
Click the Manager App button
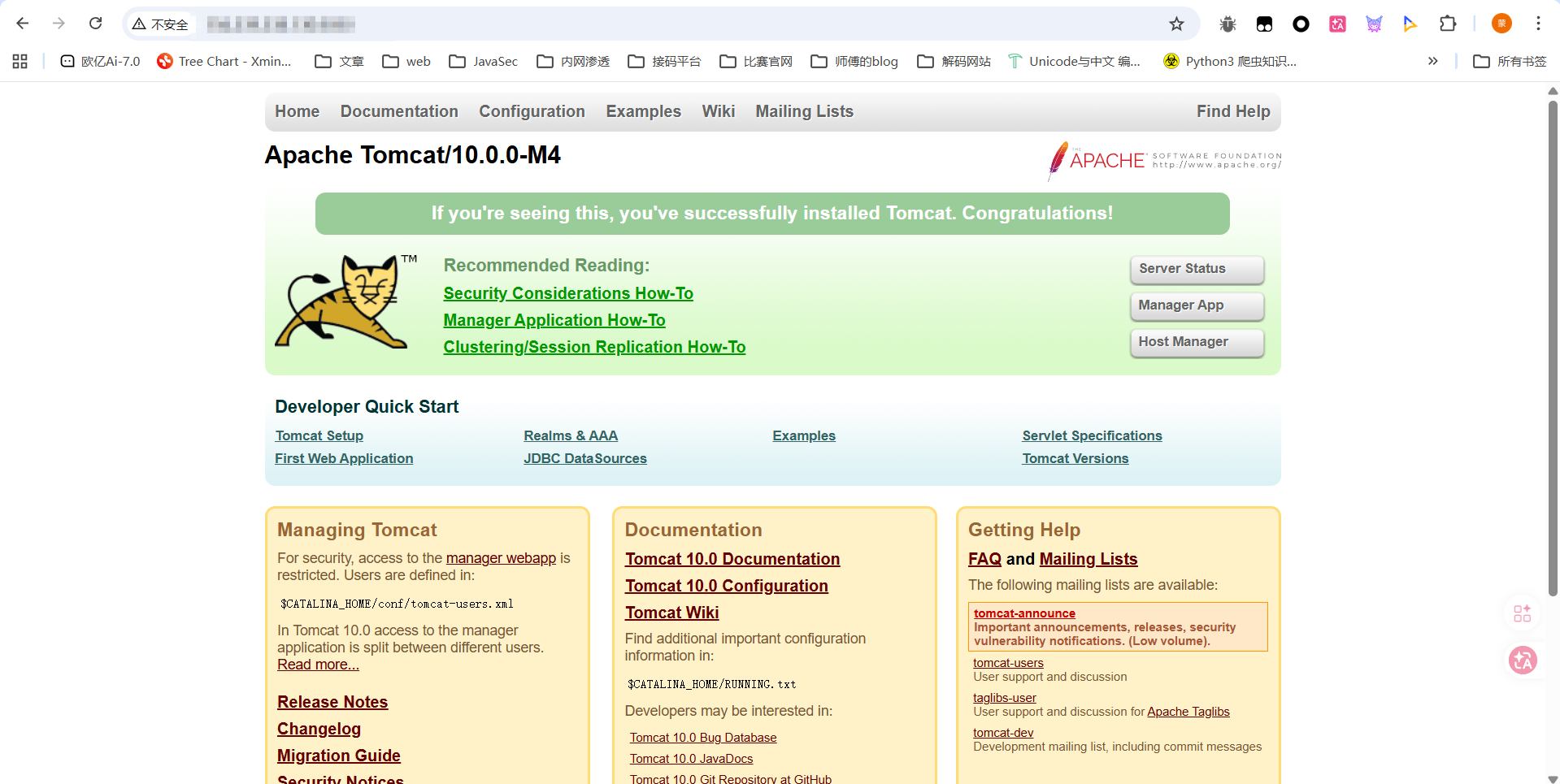tap(1196, 305)
